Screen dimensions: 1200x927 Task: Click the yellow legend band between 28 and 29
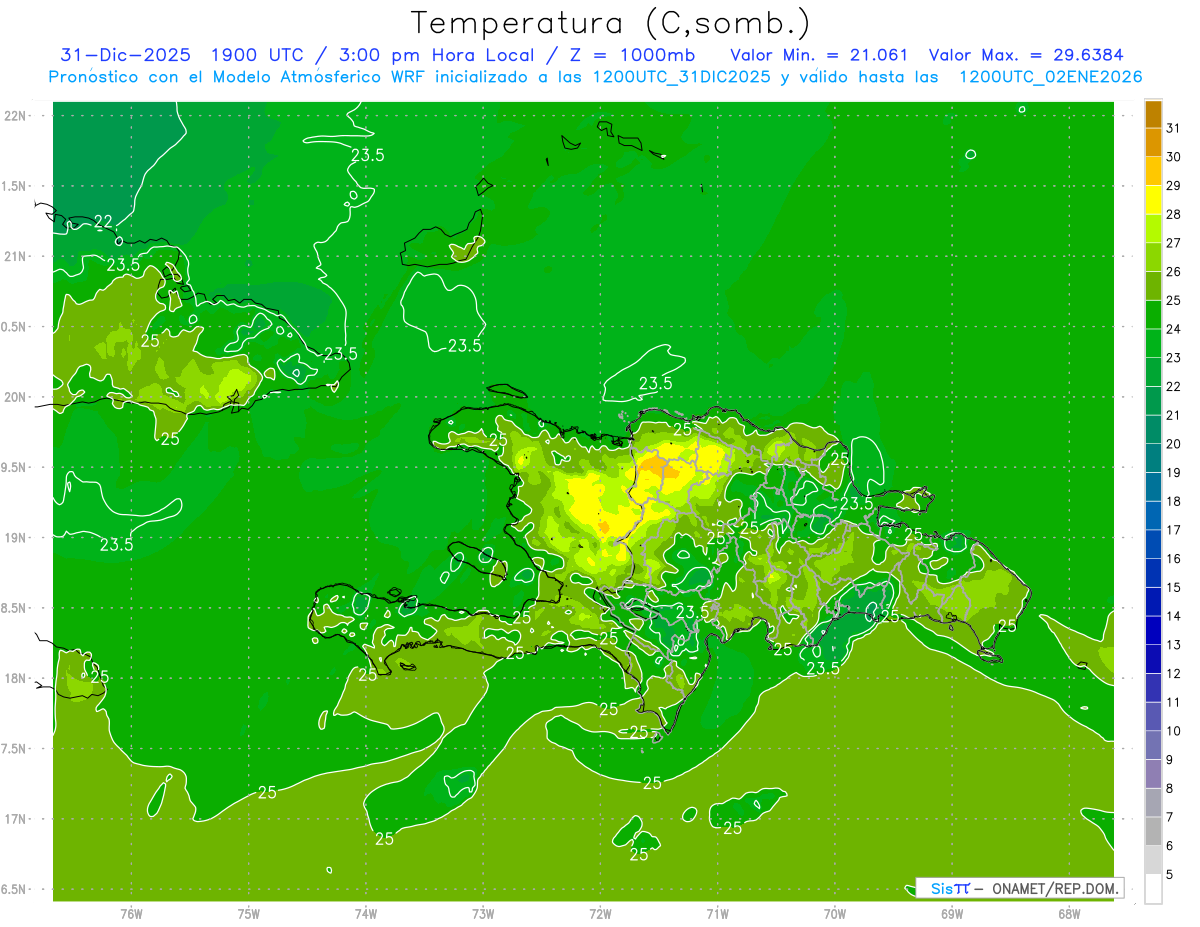[x=1153, y=200]
